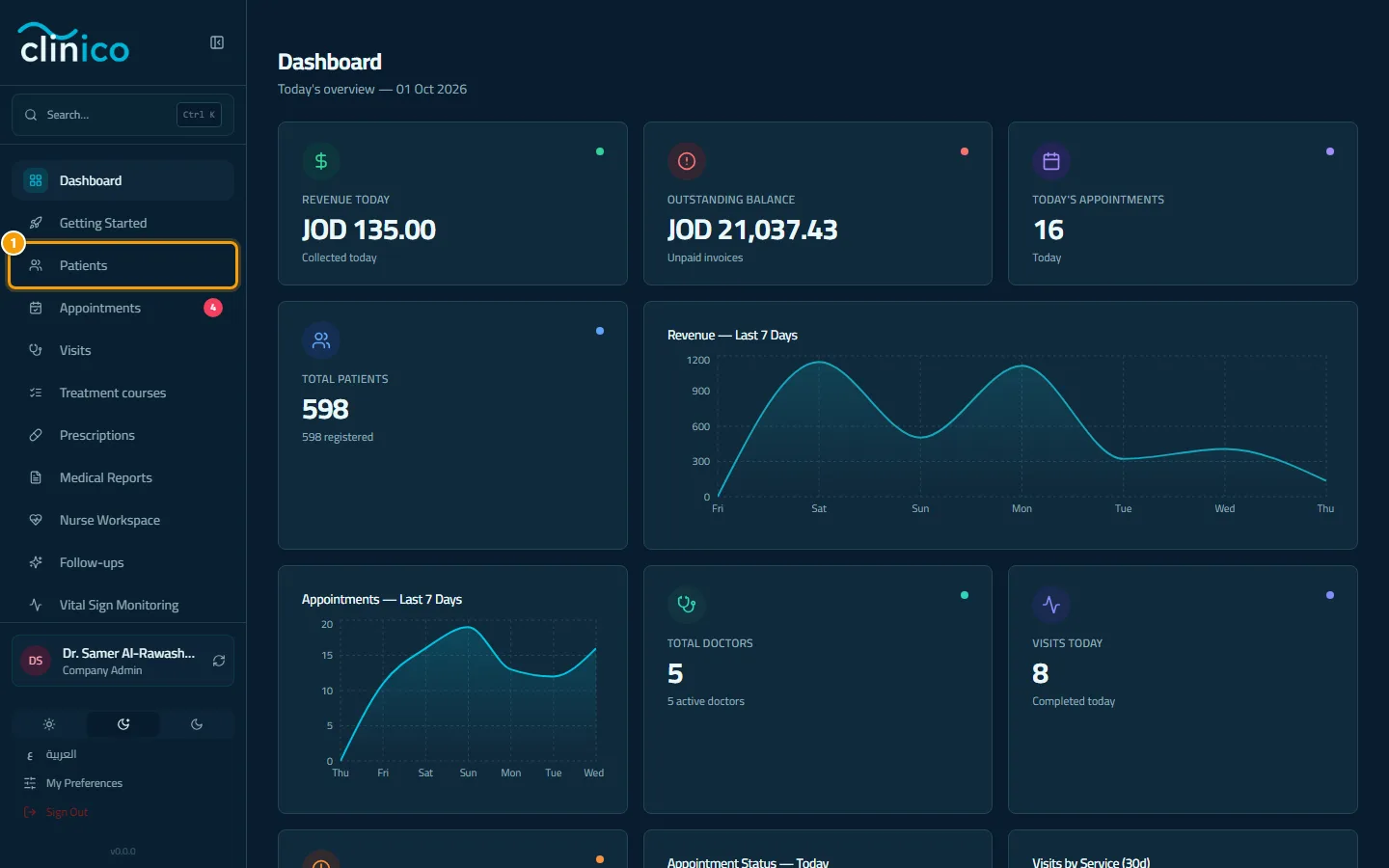Click the dollar icon in Revenue Today card

[x=321, y=161]
